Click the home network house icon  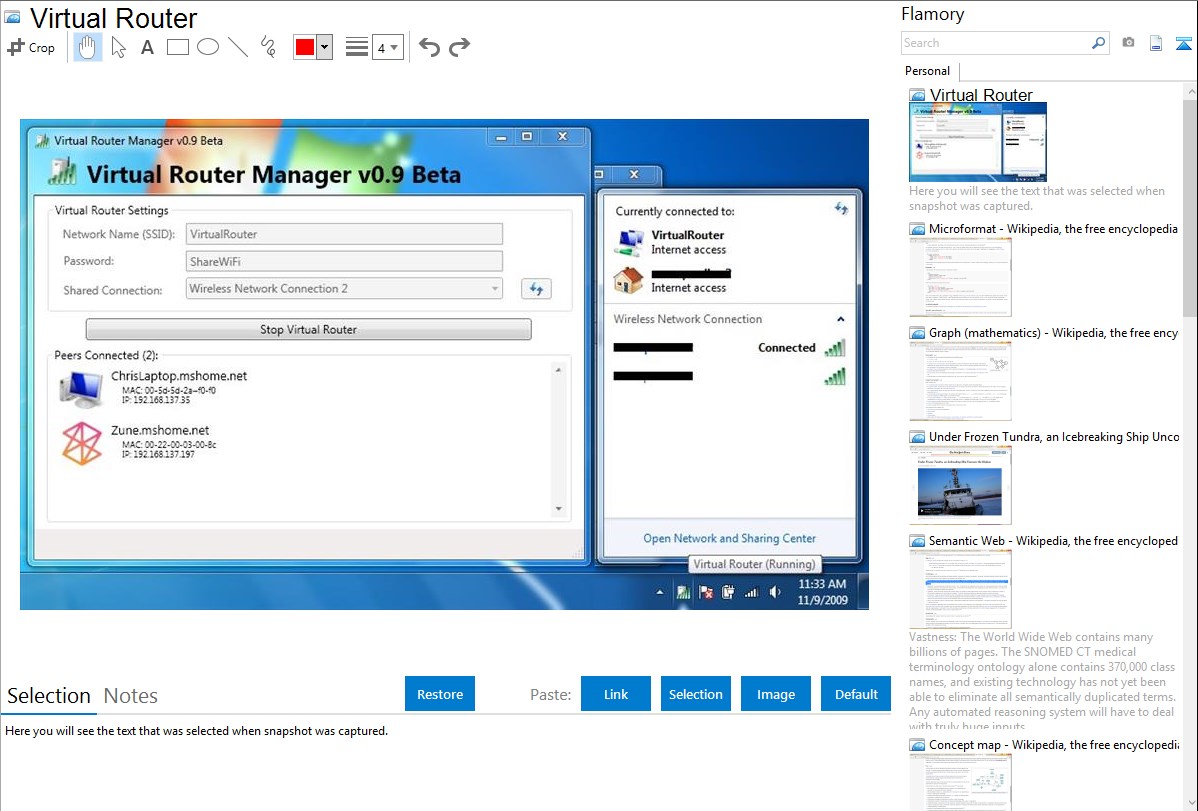[x=629, y=281]
